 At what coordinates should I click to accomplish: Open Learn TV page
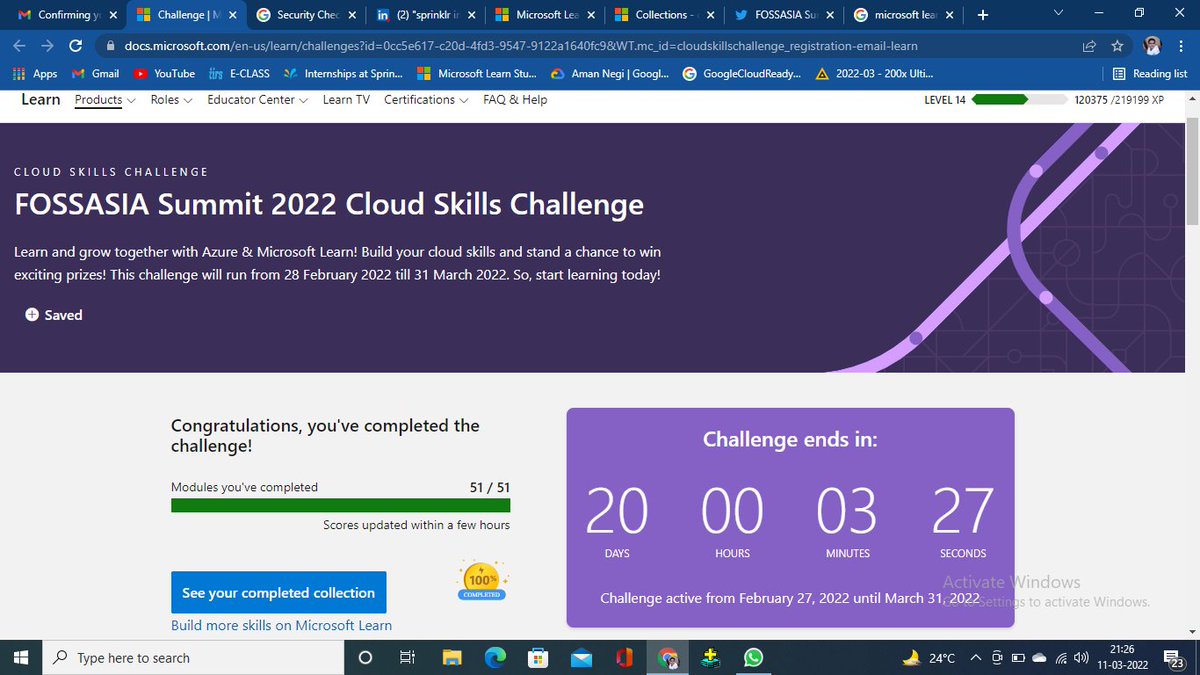tap(346, 100)
